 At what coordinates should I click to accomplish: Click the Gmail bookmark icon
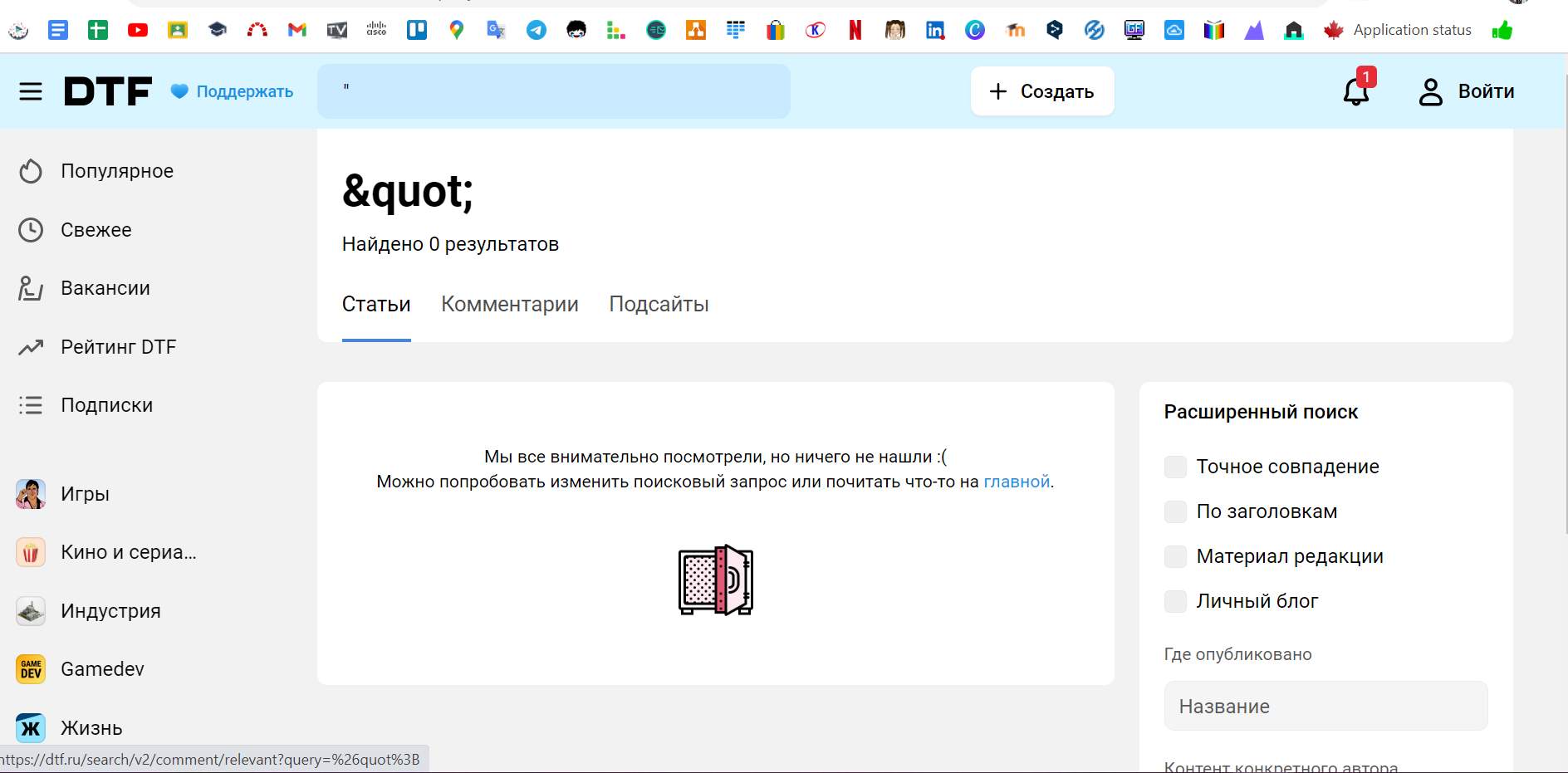297,31
